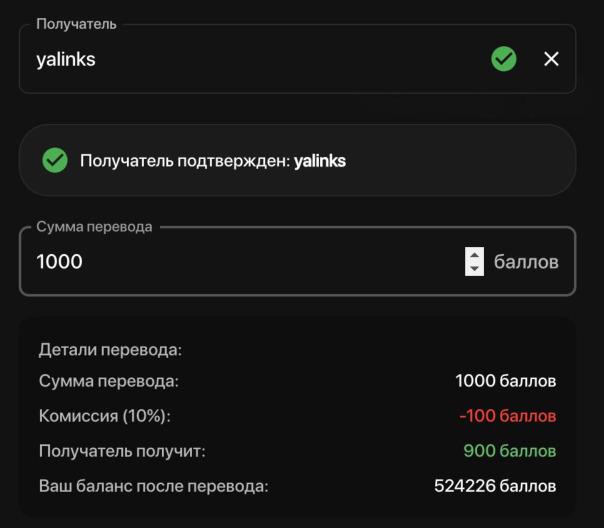604x528 pixels.
Task: Click the Получатель получит label
Action: pyautogui.click(x=121, y=451)
